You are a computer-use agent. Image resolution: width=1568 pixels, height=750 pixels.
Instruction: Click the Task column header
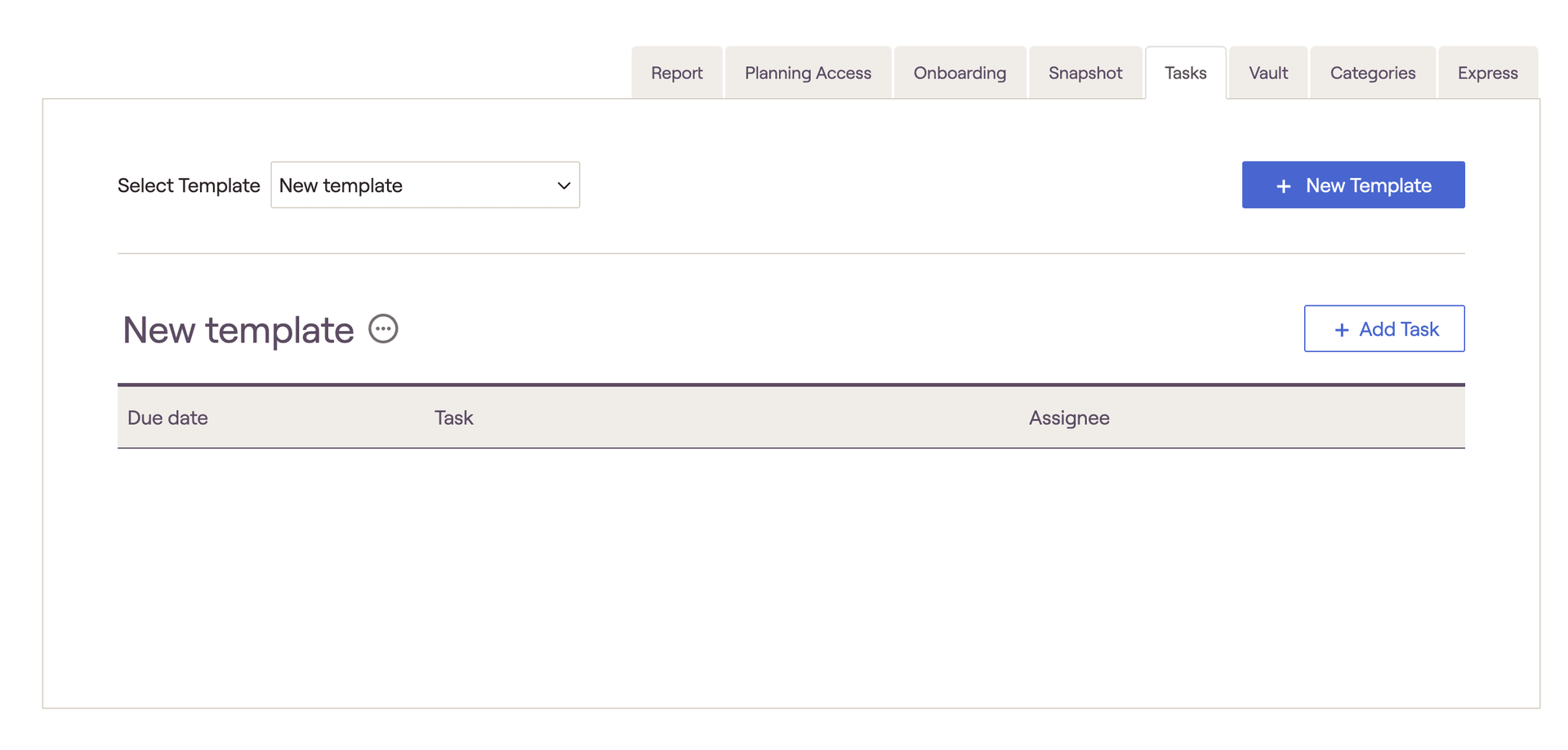pyautogui.click(x=454, y=418)
